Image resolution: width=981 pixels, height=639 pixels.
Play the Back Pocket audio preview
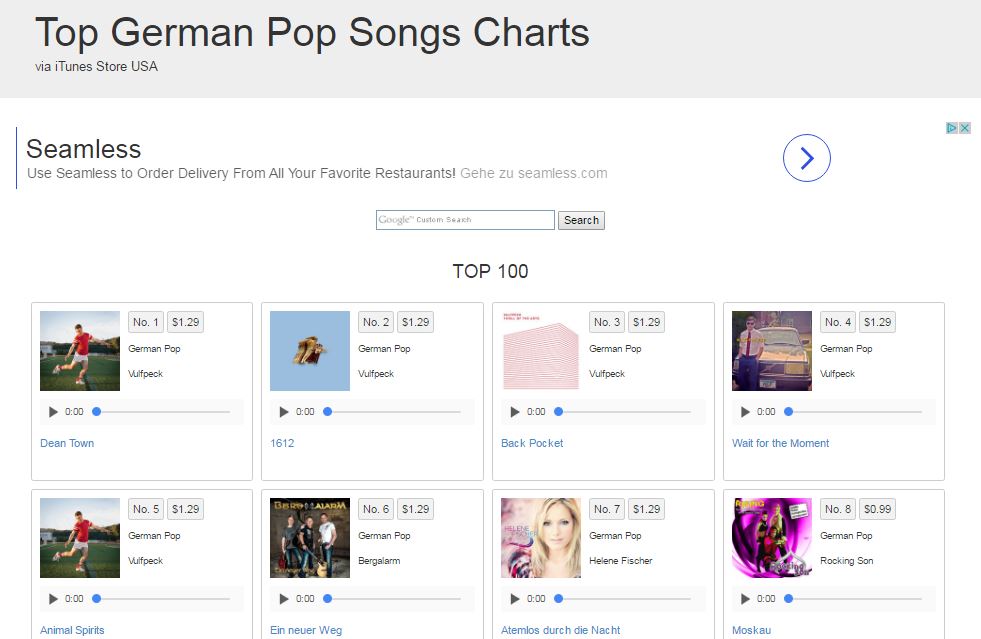pyautogui.click(x=515, y=412)
